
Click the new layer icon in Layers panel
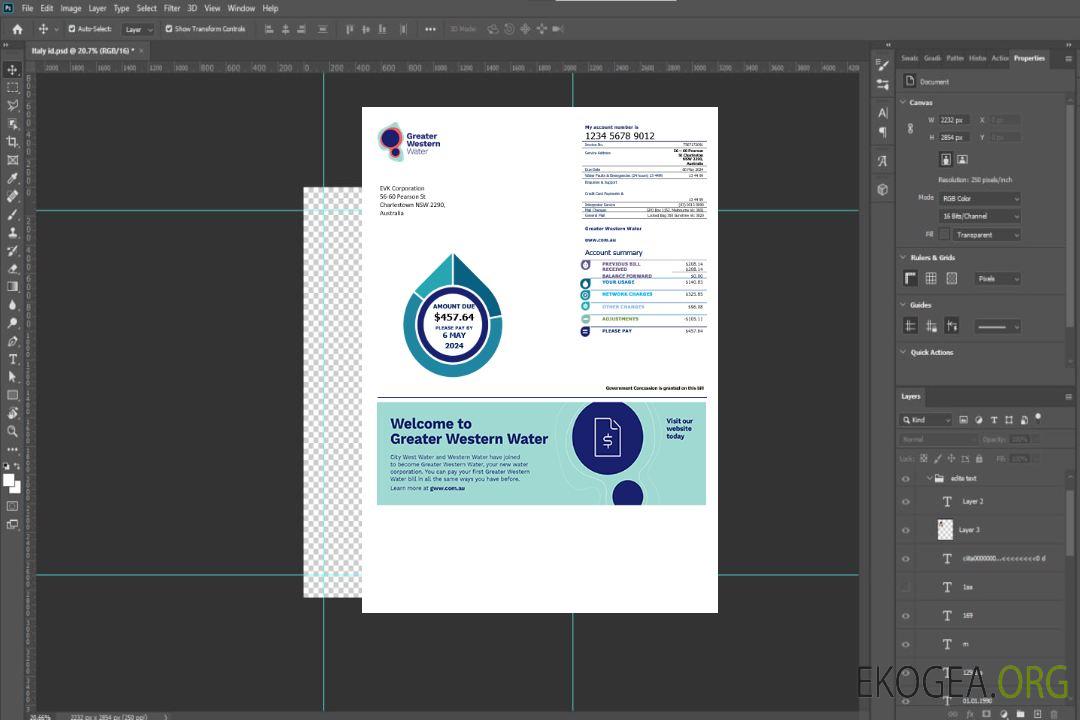(1037, 714)
